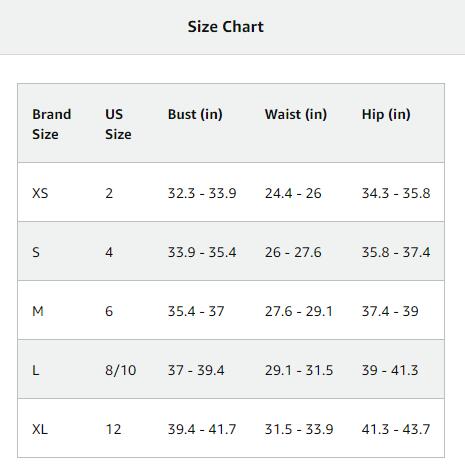Click hip value 41.3 - 43.7
Image resolution: width=465 pixels, height=472 pixels.
tap(396, 429)
